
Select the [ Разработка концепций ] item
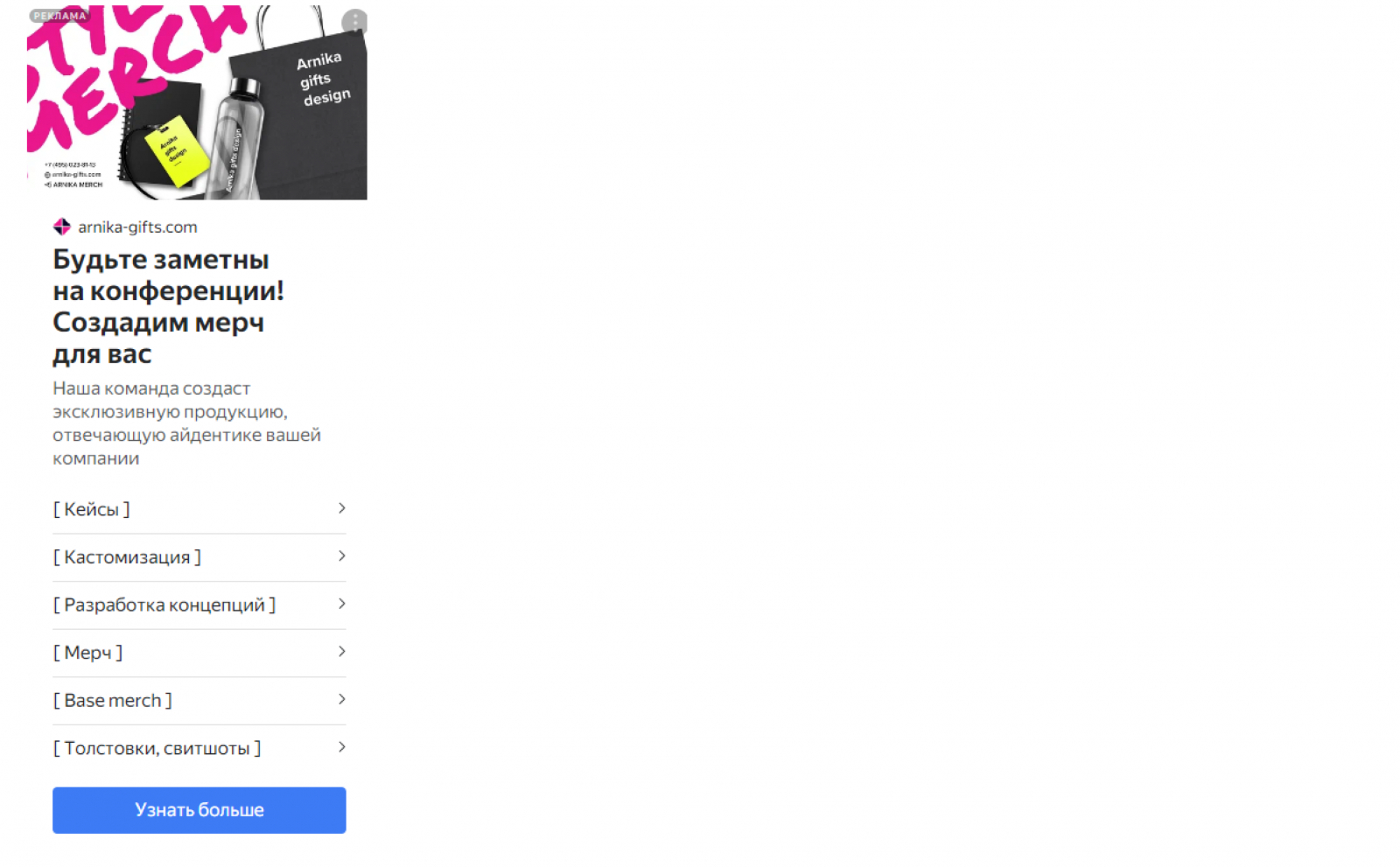(x=199, y=605)
